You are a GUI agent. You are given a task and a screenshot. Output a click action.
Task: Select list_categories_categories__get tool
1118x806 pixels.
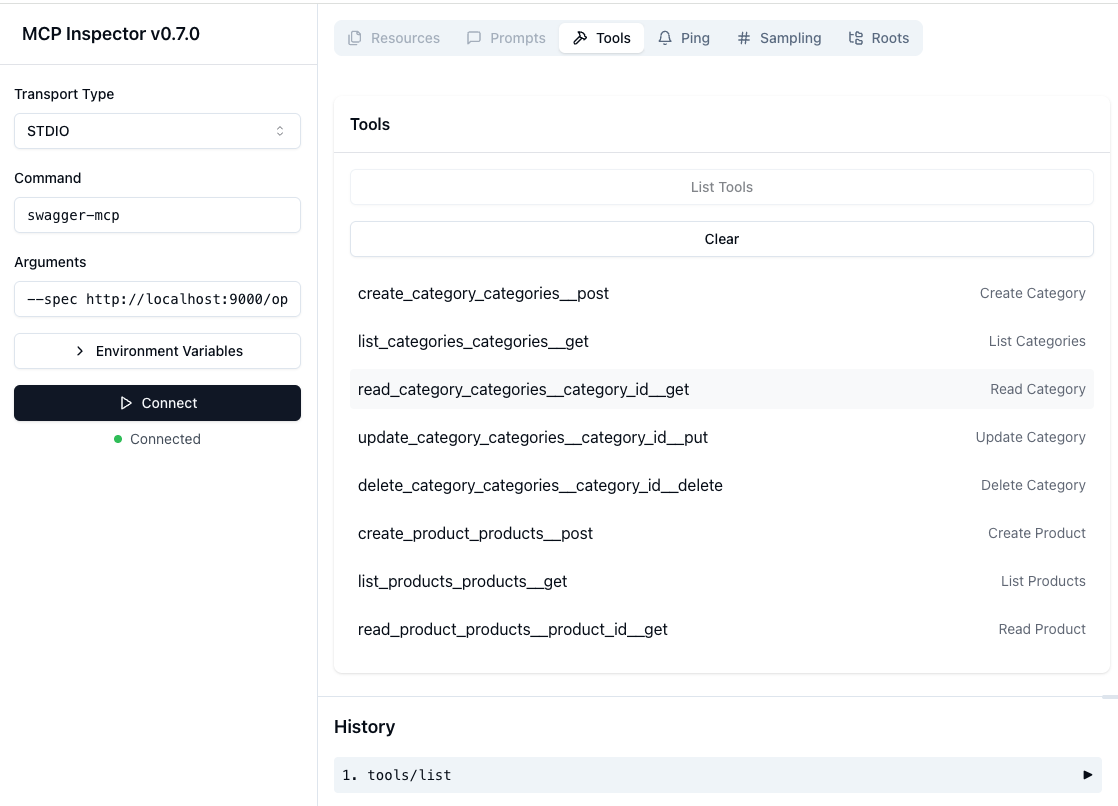[x=722, y=341]
